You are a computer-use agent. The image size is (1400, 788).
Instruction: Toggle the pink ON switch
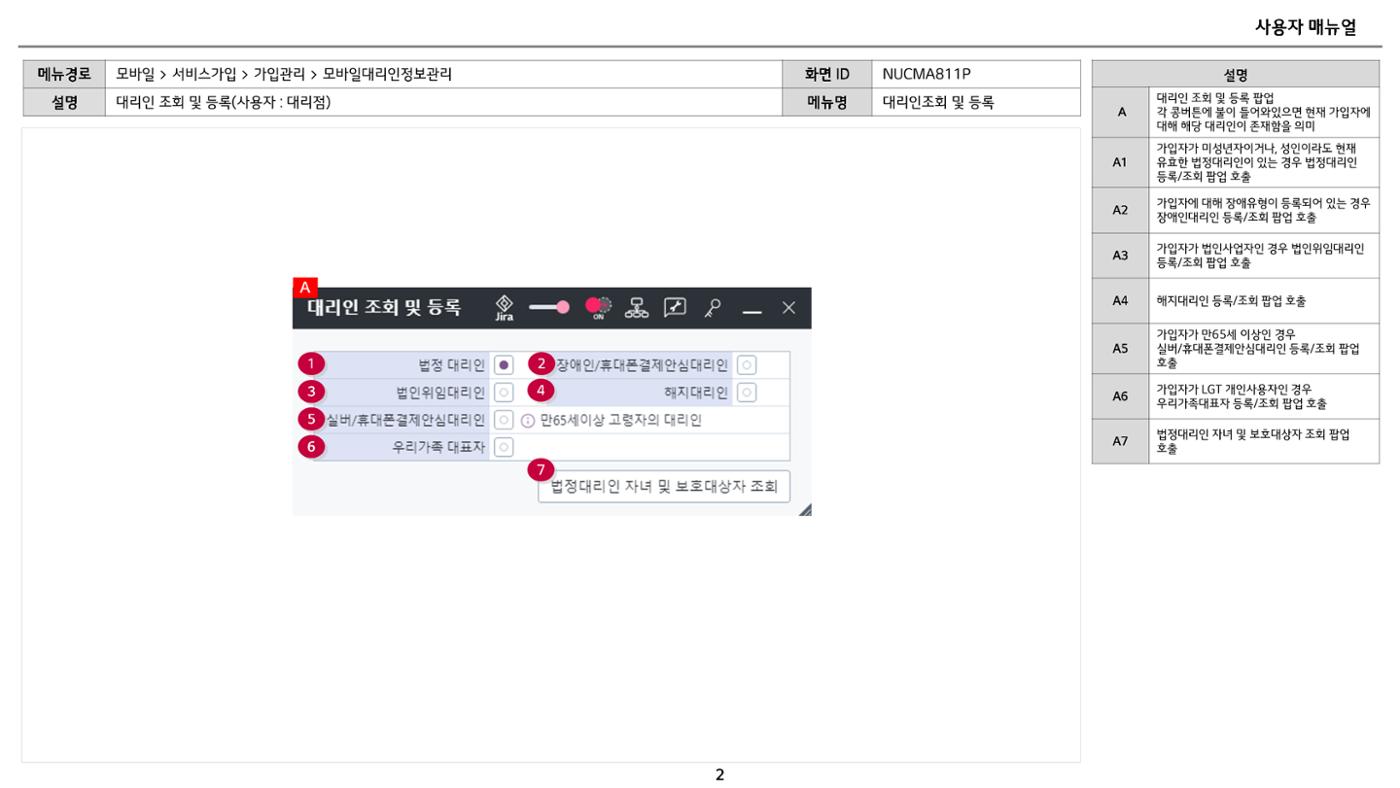point(598,308)
